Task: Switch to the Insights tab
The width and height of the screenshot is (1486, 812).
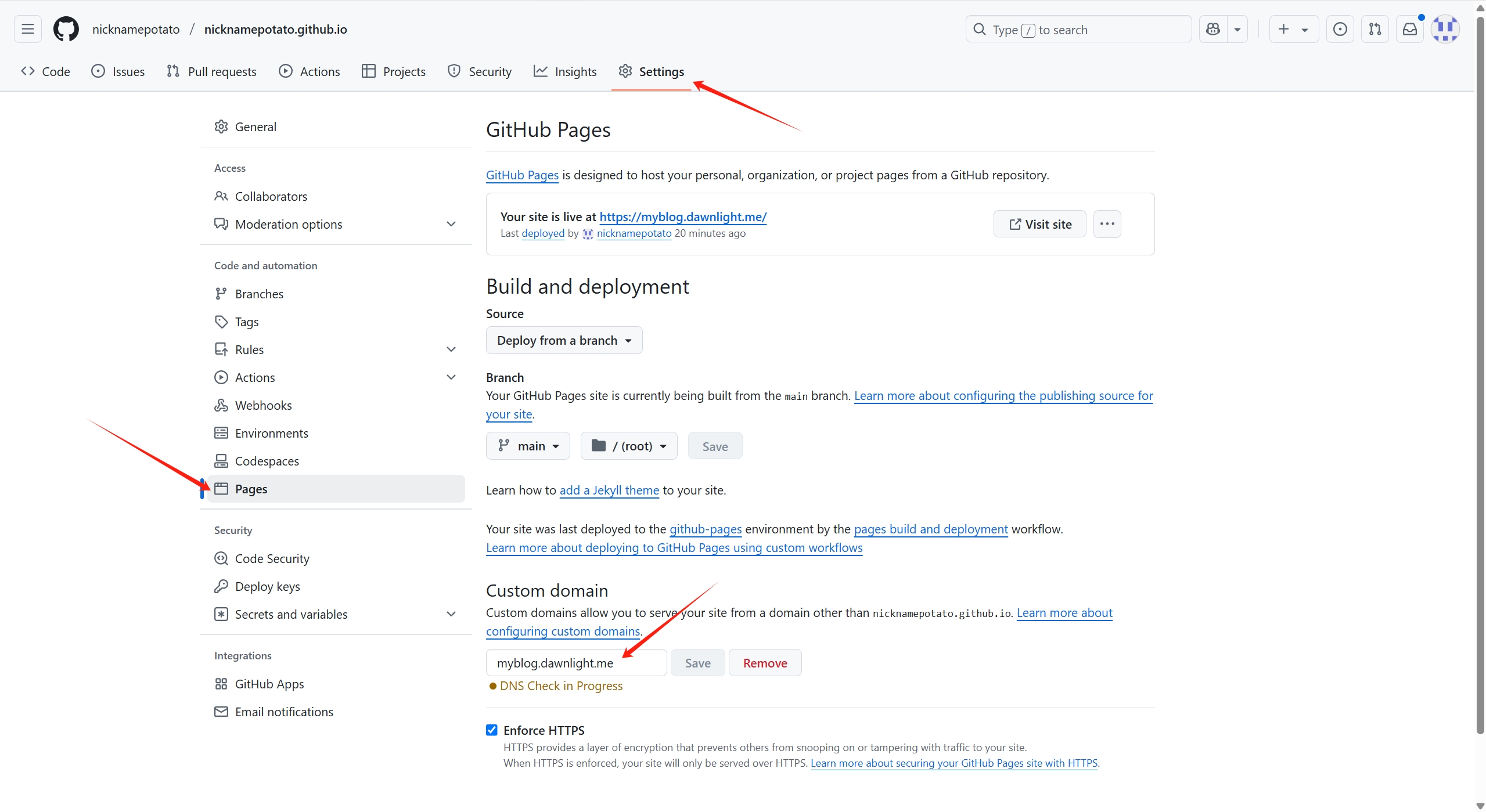Action: pos(565,71)
